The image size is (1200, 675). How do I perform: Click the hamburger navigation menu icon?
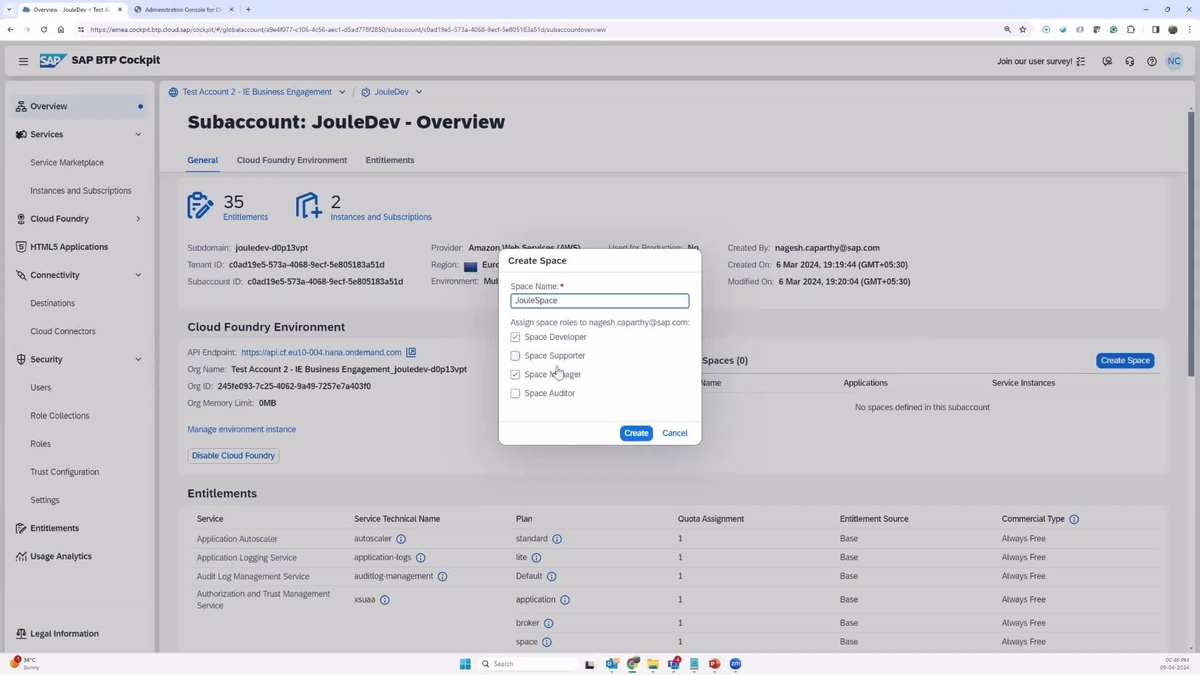pyautogui.click(x=23, y=61)
